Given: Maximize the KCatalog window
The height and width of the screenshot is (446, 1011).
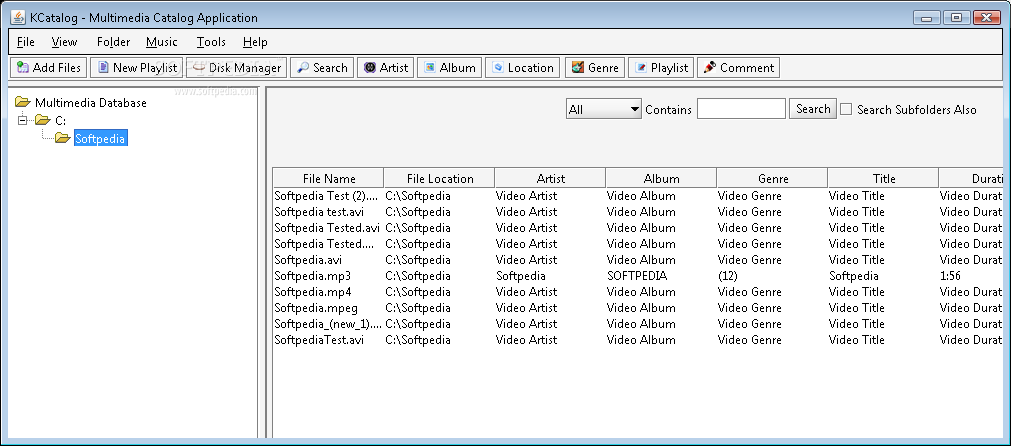Looking at the screenshot, I should point(957,17).
